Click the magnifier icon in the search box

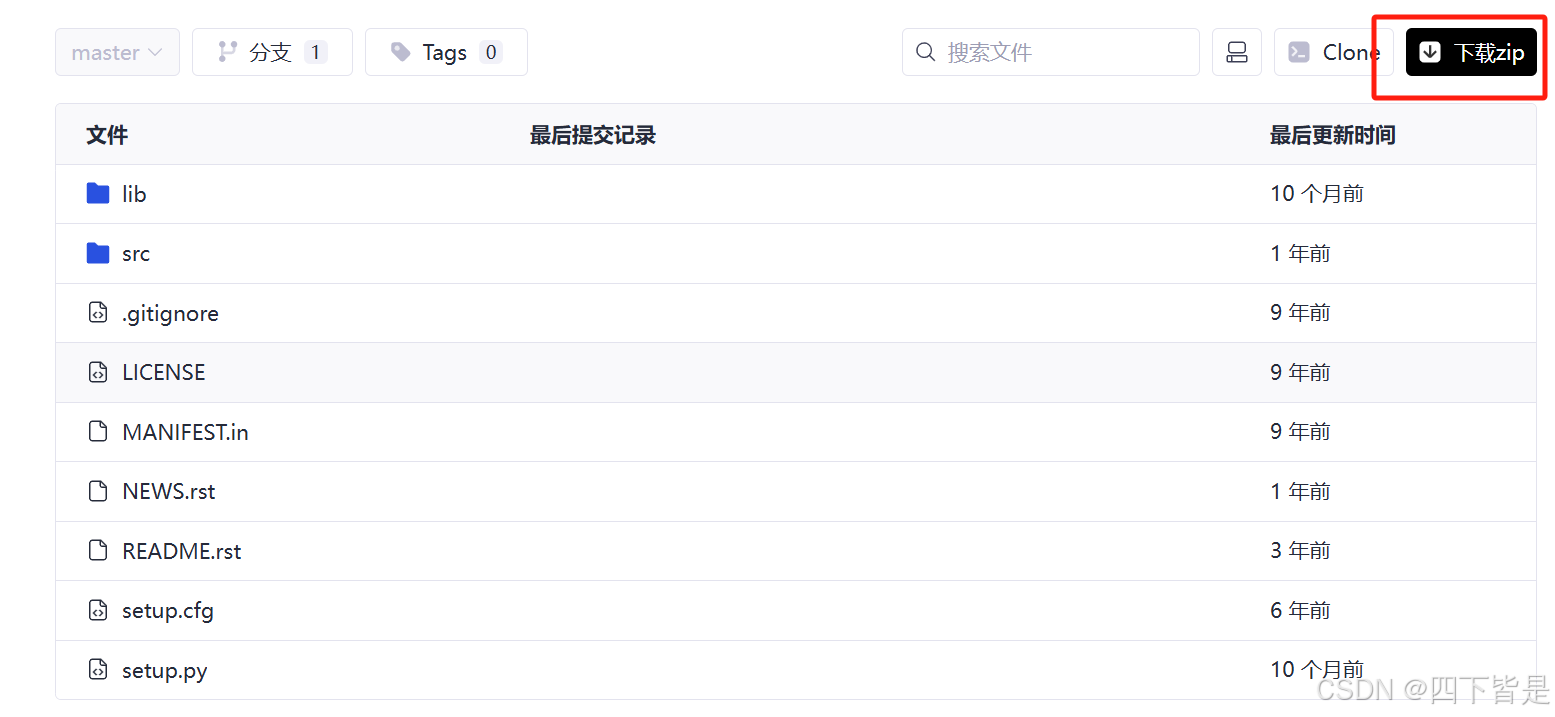pos(926,51)
